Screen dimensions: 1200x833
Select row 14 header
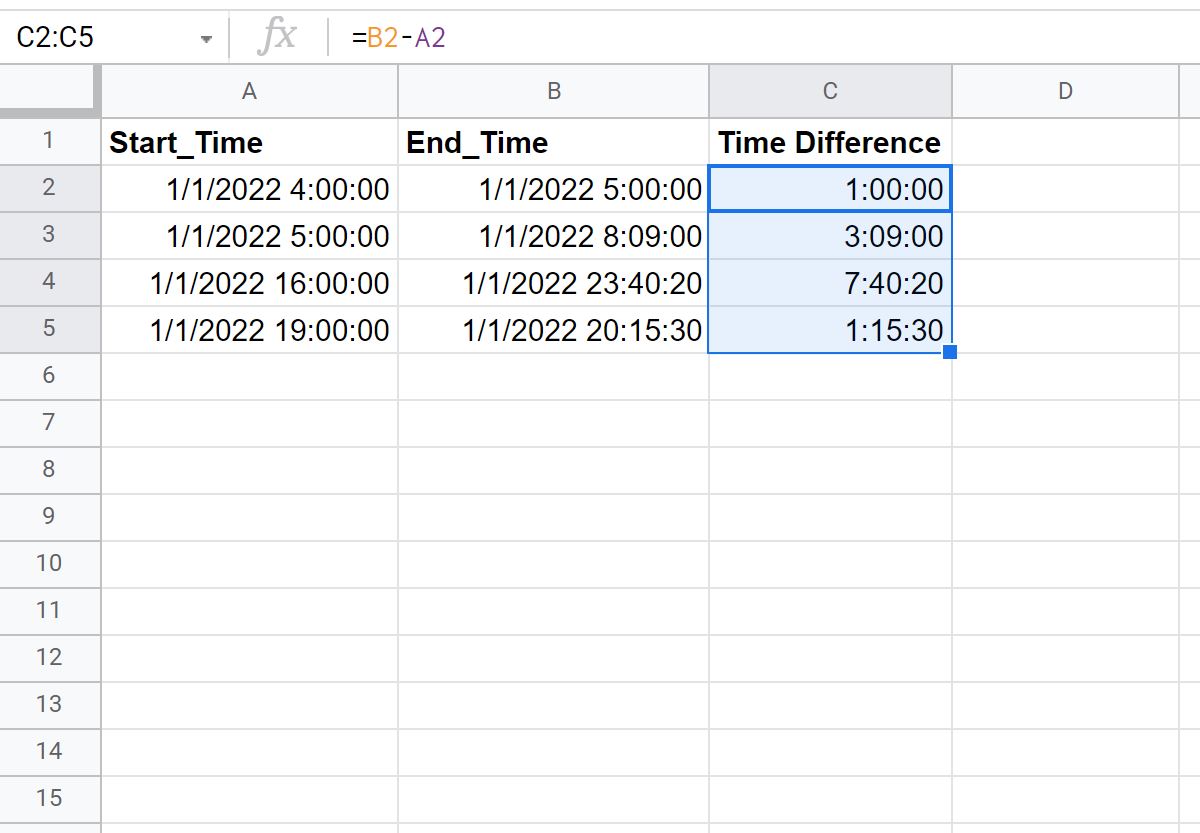(50, 752)
